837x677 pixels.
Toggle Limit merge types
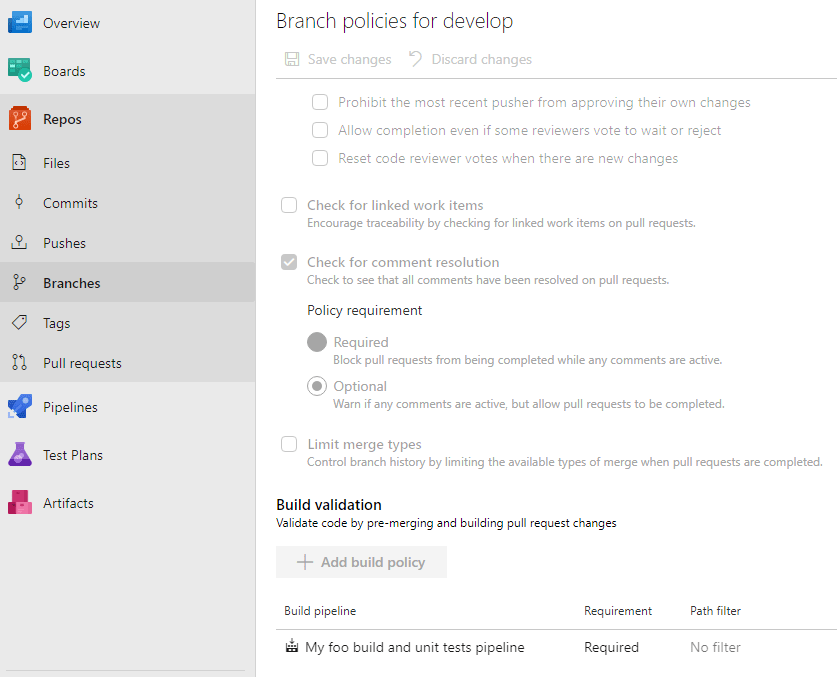tap(289, 444)
